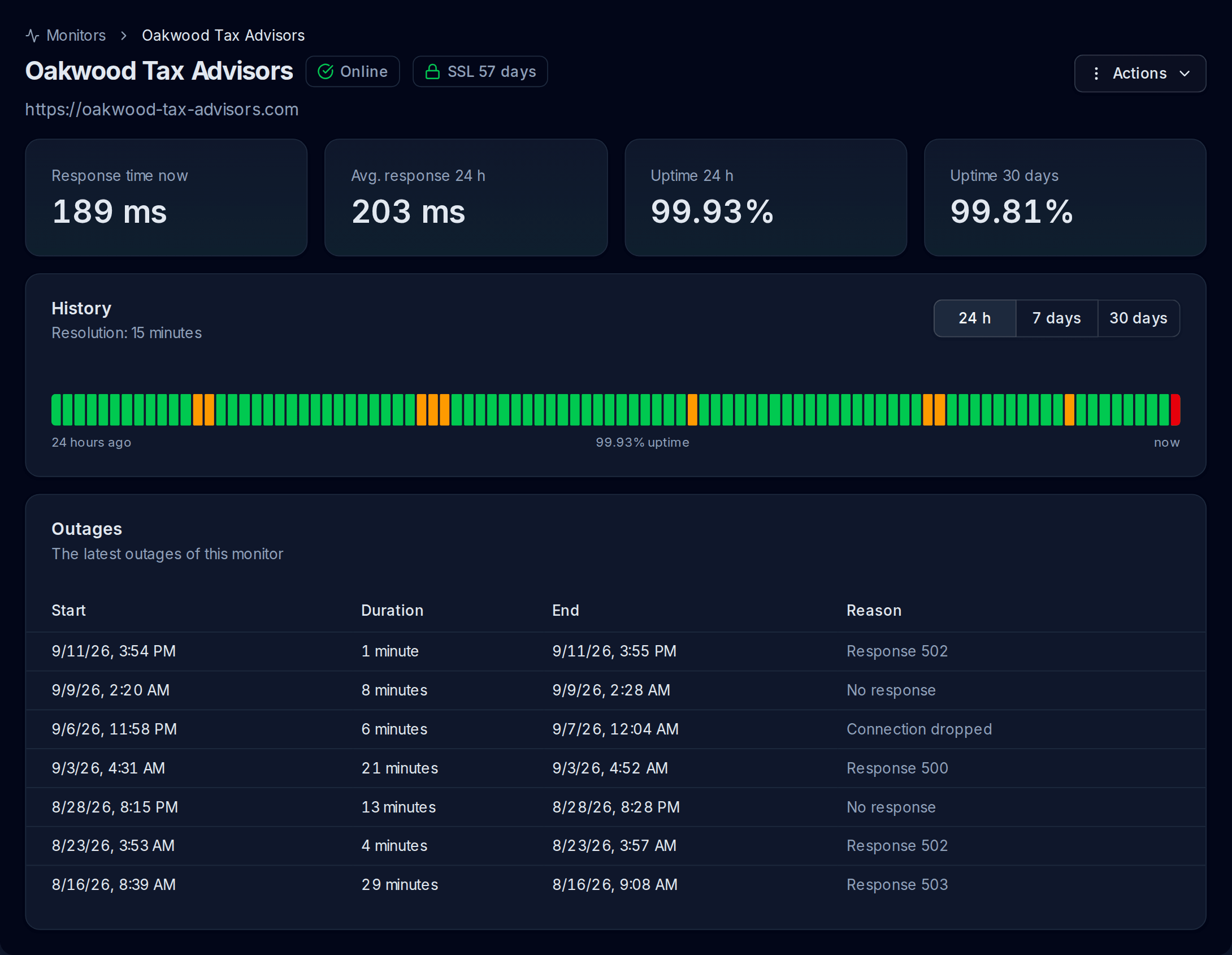Click the 8/28/26, 8:28 PM end time
Image resolution: width=1232 pixels, height=955 pixels.
click(616, 807)
